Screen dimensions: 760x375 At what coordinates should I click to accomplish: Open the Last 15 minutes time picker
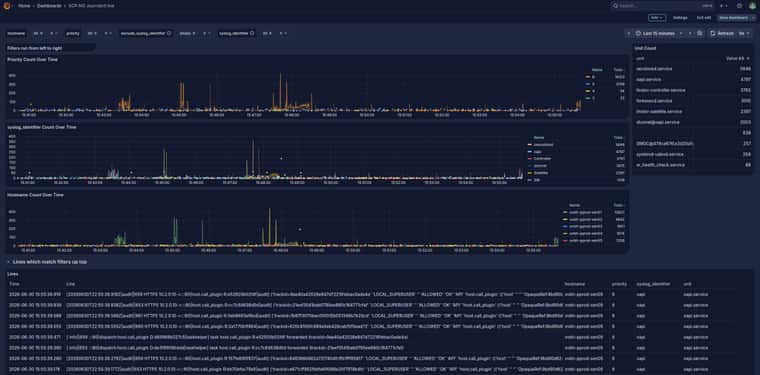(658, 33)
